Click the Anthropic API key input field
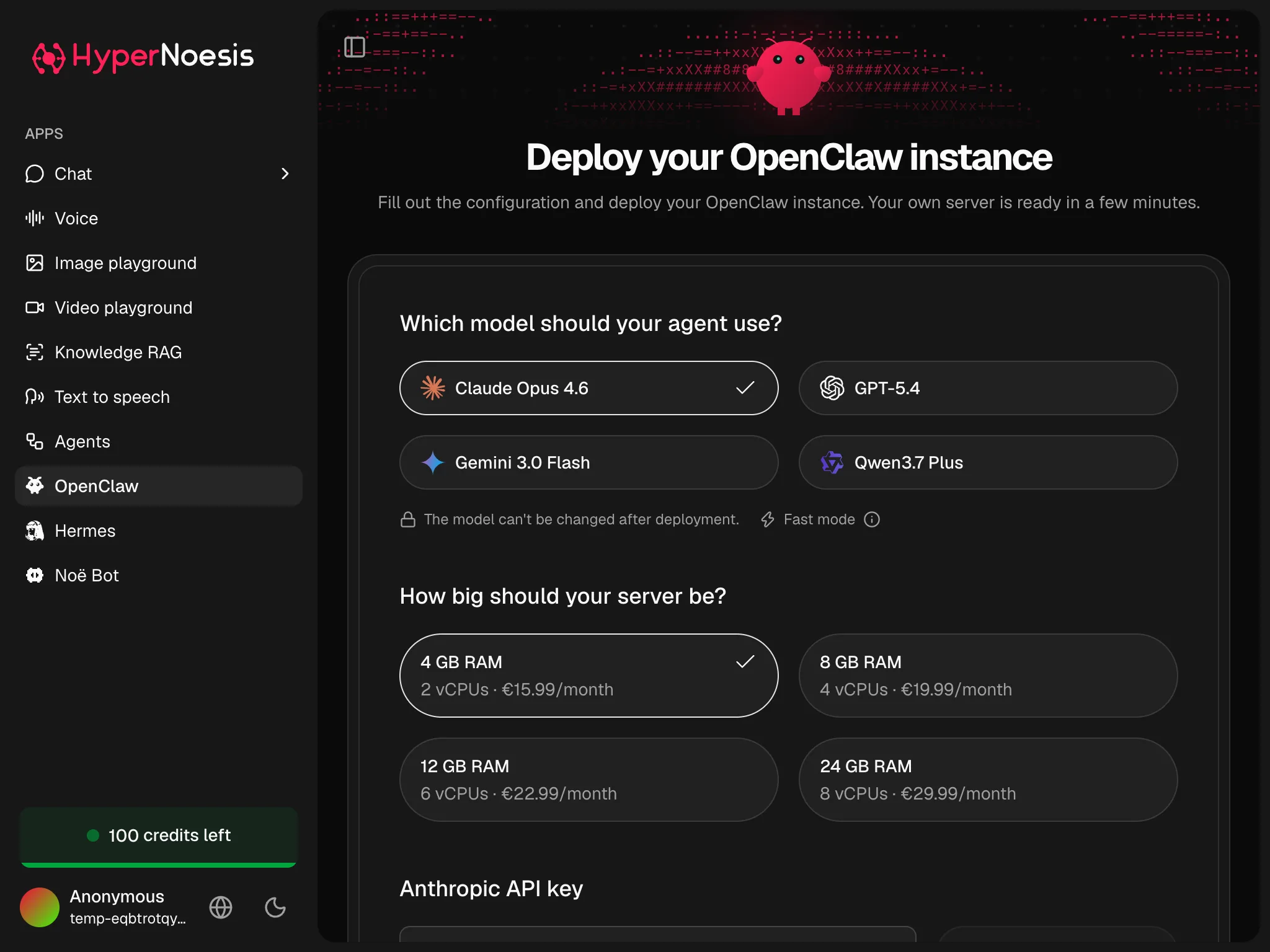This screenshot has height=952, width=1270. [658, 934]
